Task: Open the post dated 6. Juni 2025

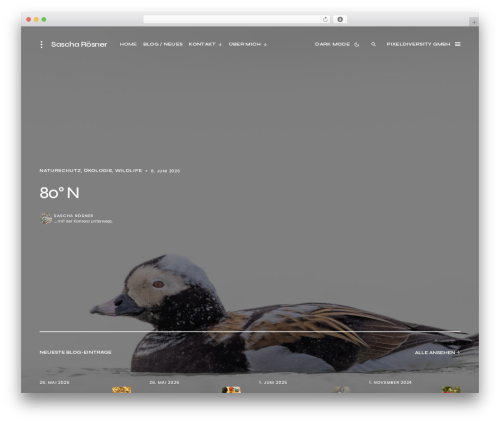Action: click(x=165, y=171)
